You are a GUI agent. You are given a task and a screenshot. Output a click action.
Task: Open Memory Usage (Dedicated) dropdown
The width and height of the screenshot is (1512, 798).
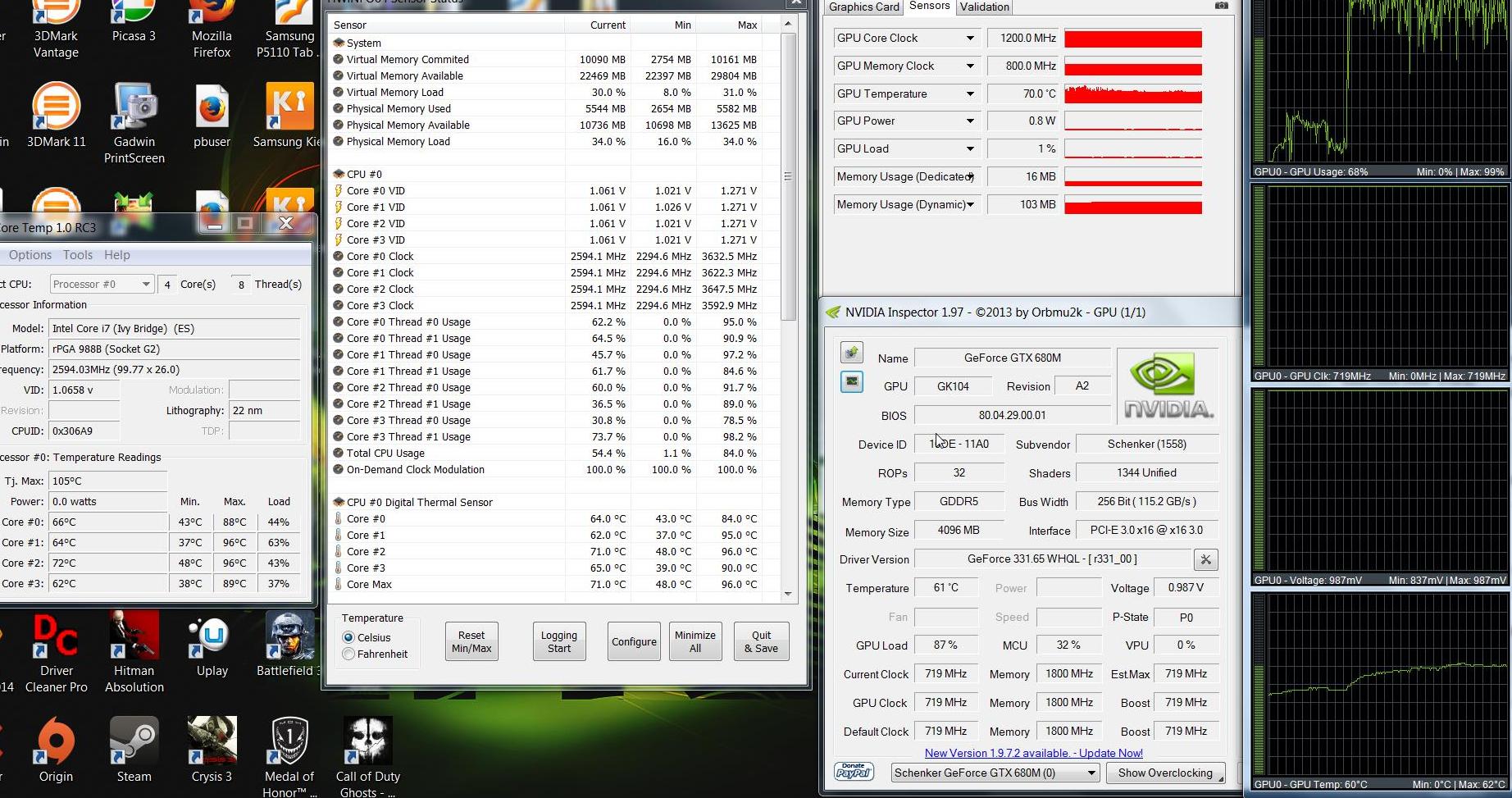[x=970, y=176]
